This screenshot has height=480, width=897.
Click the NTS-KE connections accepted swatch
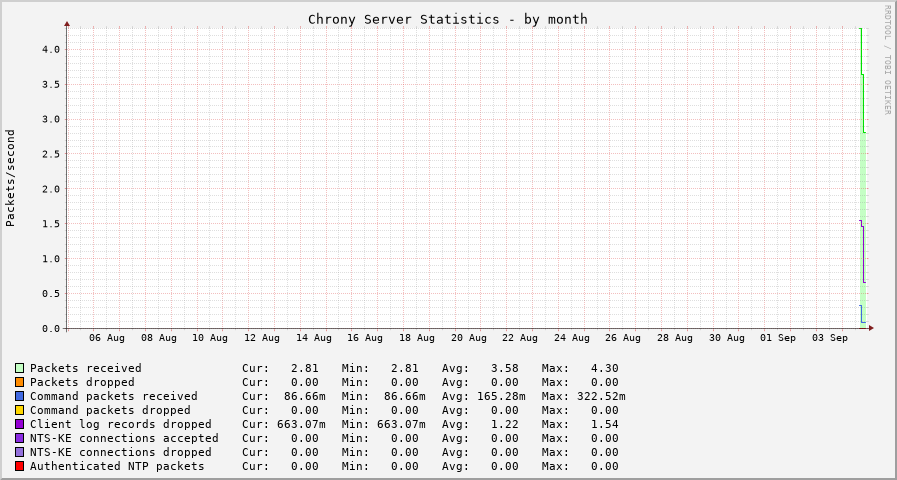point(19,438)
